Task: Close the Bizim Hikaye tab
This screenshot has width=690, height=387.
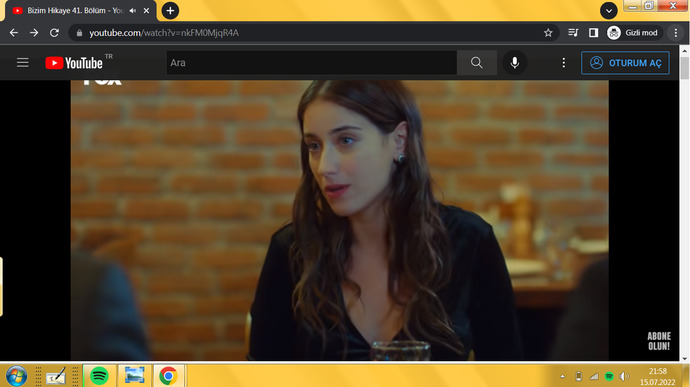Action: (147, 11)
